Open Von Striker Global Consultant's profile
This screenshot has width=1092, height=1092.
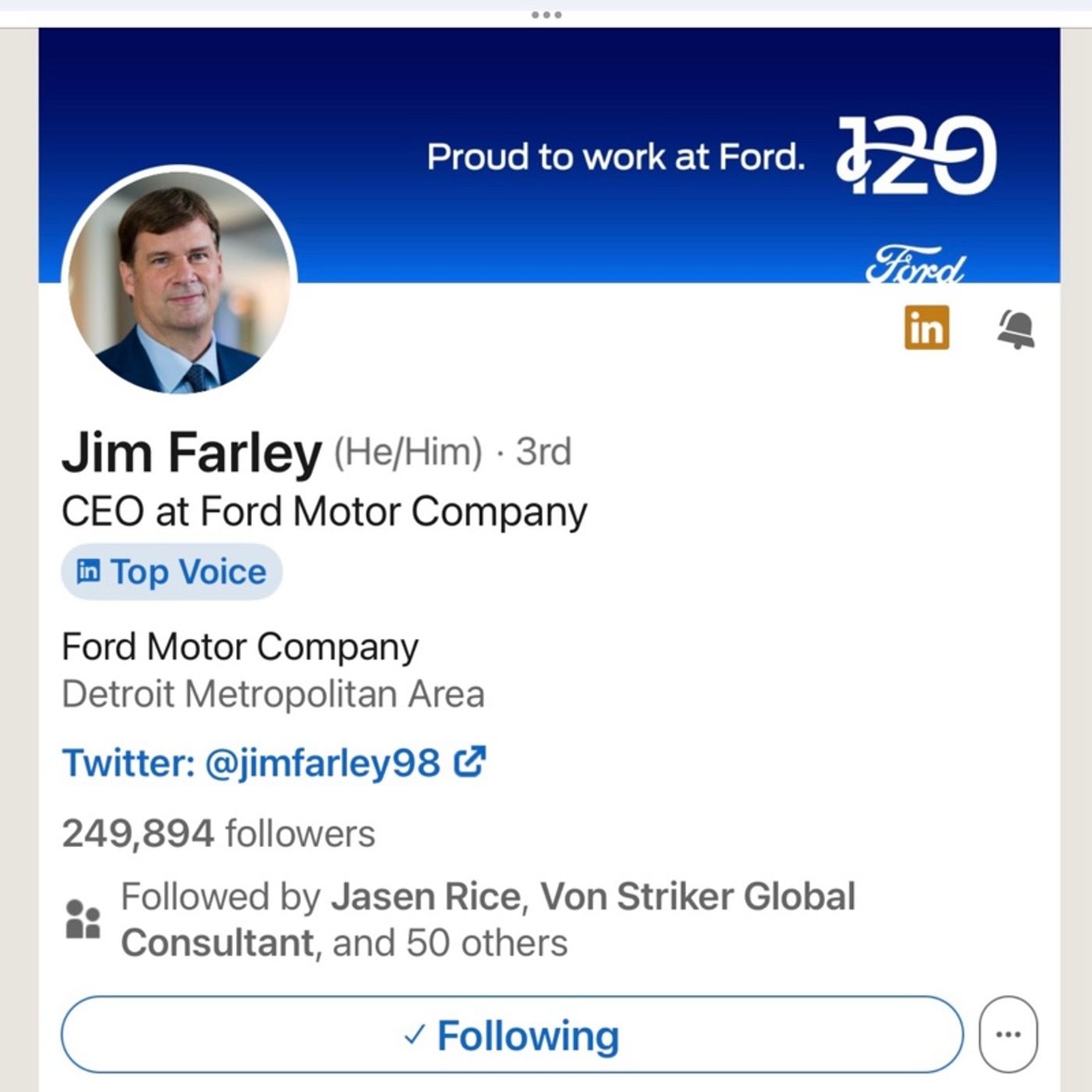pos(697,897)
